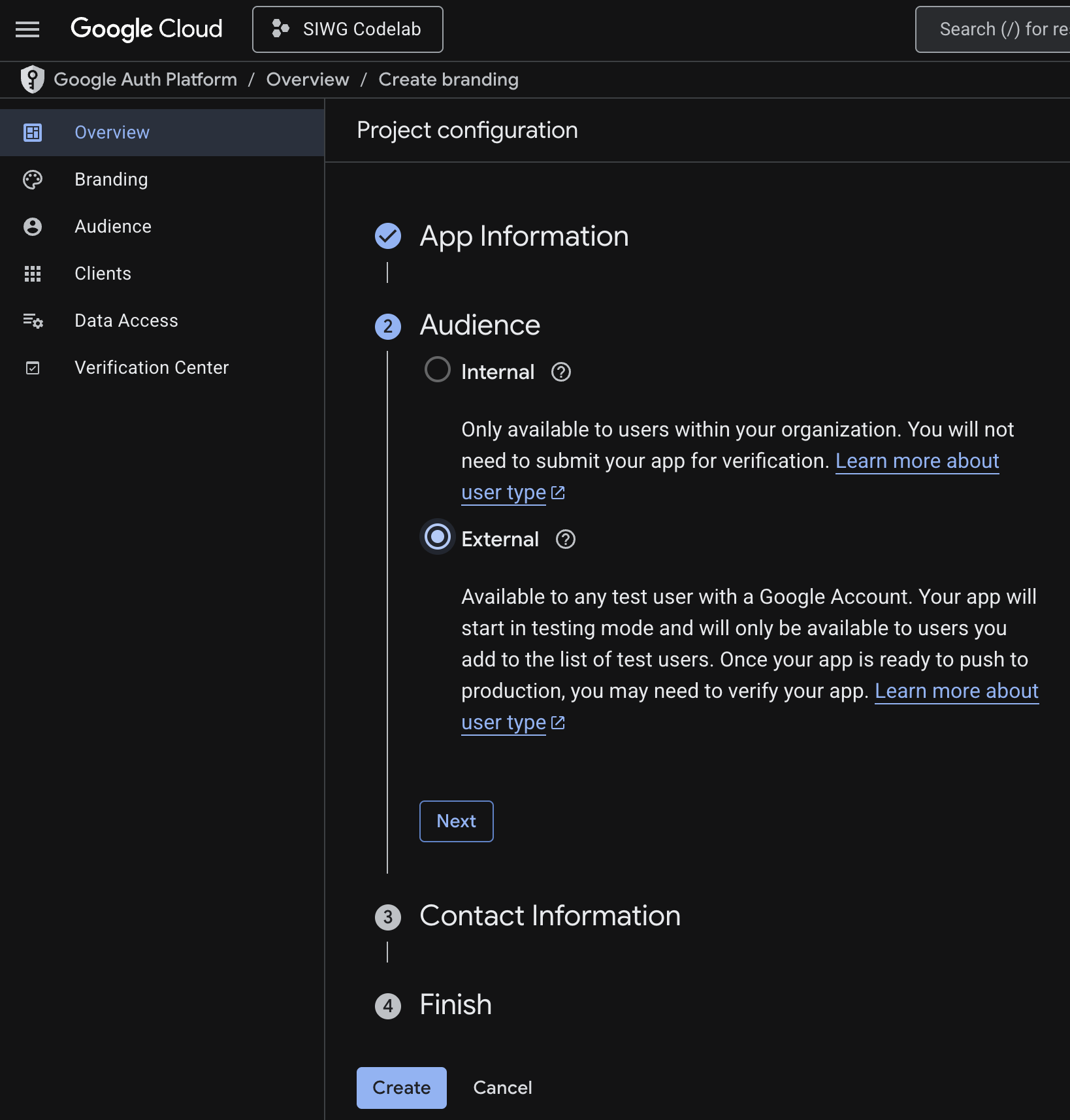Click the Clients grid icon
Viewport: 1070px width, 1120px height.
click(x=33, y=274)
